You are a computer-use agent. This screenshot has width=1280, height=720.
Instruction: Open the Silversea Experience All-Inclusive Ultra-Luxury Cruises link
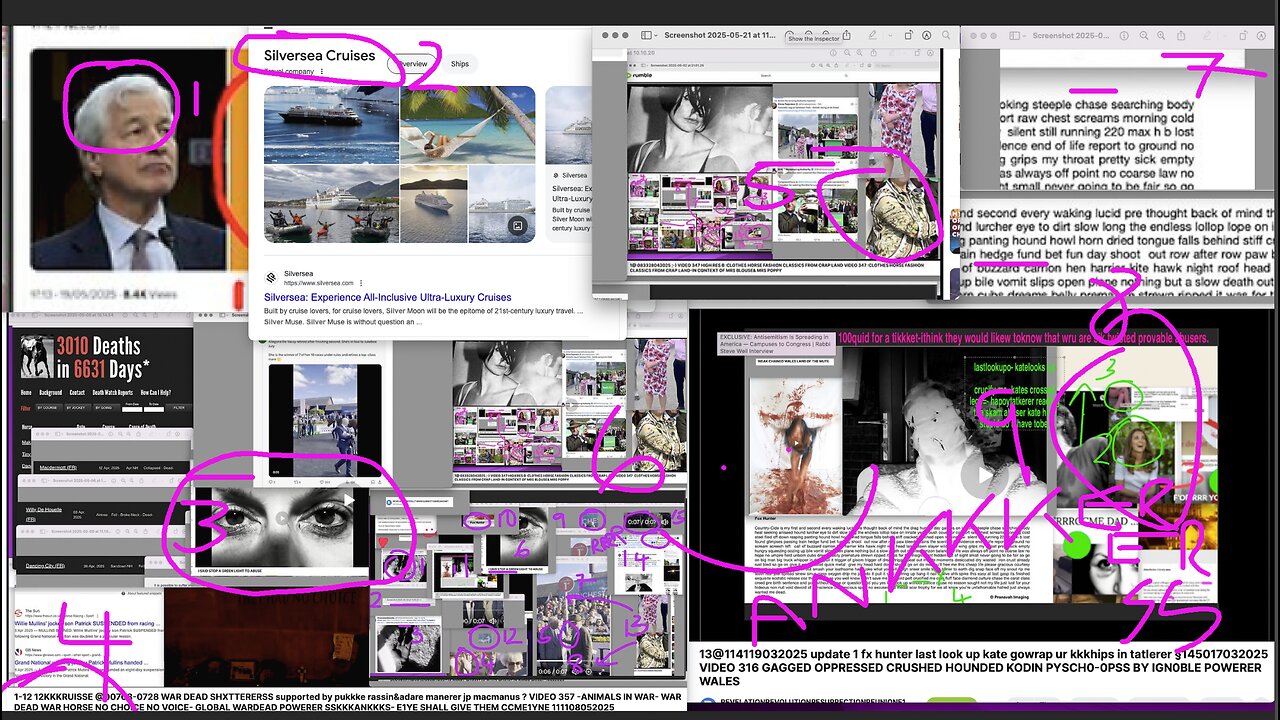pos(388,297)
